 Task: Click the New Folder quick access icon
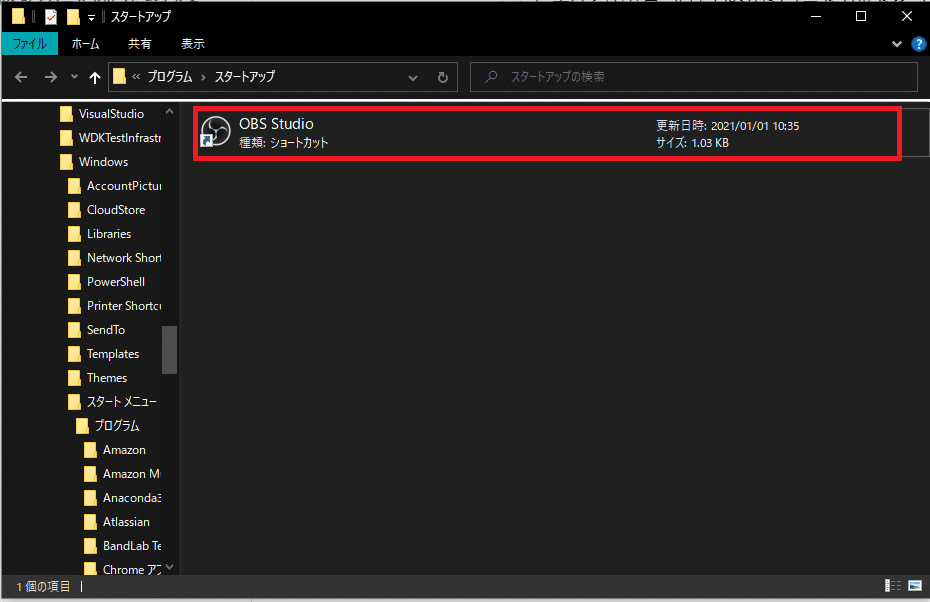point(73,17)
